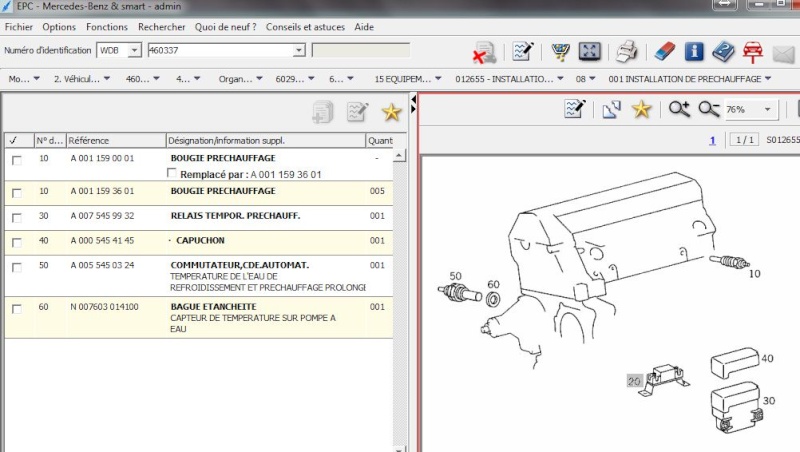Viewport: 800px width, 452px height.
Task: Check the box for CAPUCHON row
Action: [17, 242]
